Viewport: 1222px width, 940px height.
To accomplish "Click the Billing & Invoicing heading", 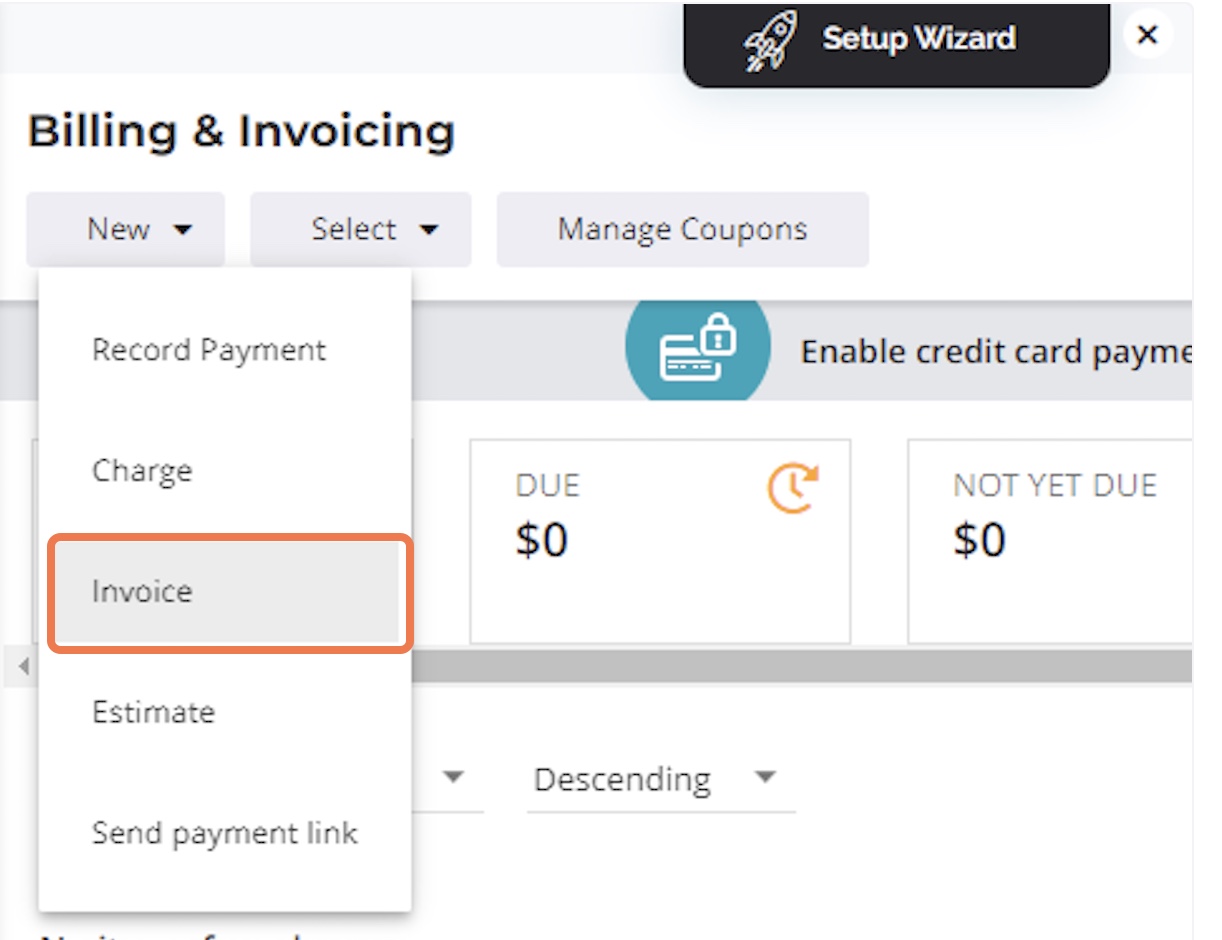I will pos(241,132).
